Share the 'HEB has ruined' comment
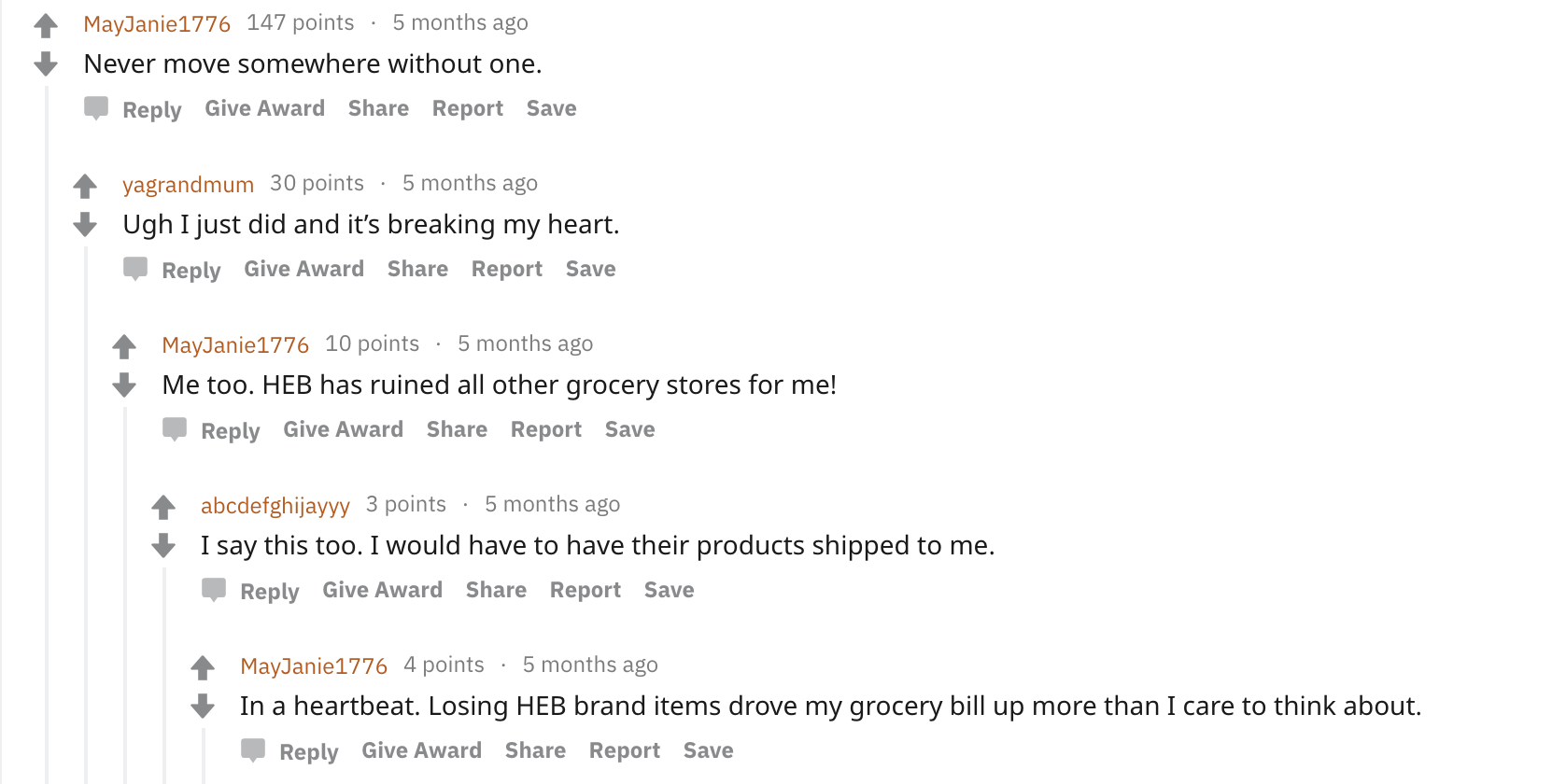The height and width of the screenshot is (784, 1552). click(457, 429)
